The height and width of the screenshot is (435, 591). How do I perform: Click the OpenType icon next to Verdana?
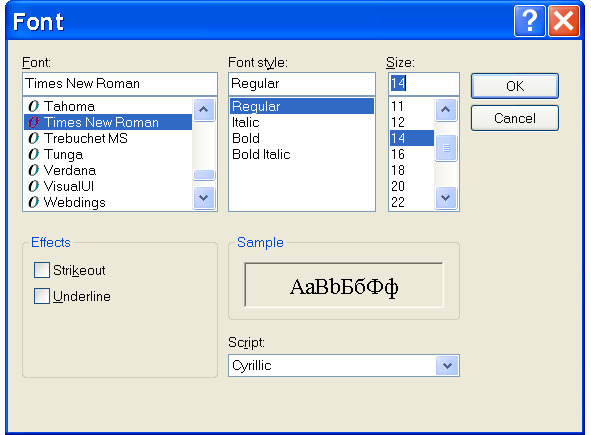point(34,170)
